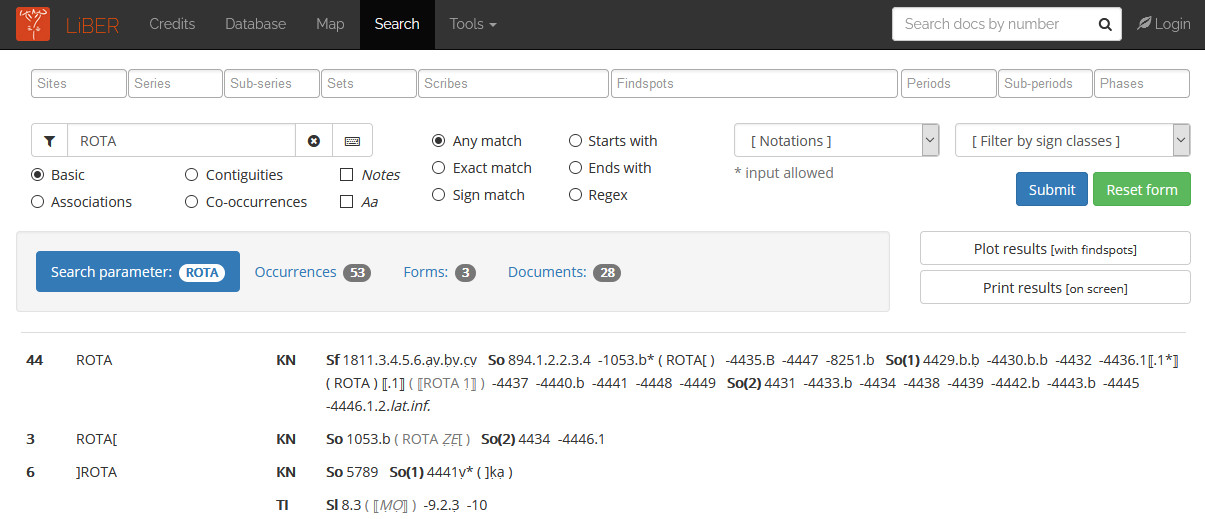The image size is (1205, 519).
Task: Select the Co-occurrences radio option
Action: click(x=192, y=202)
